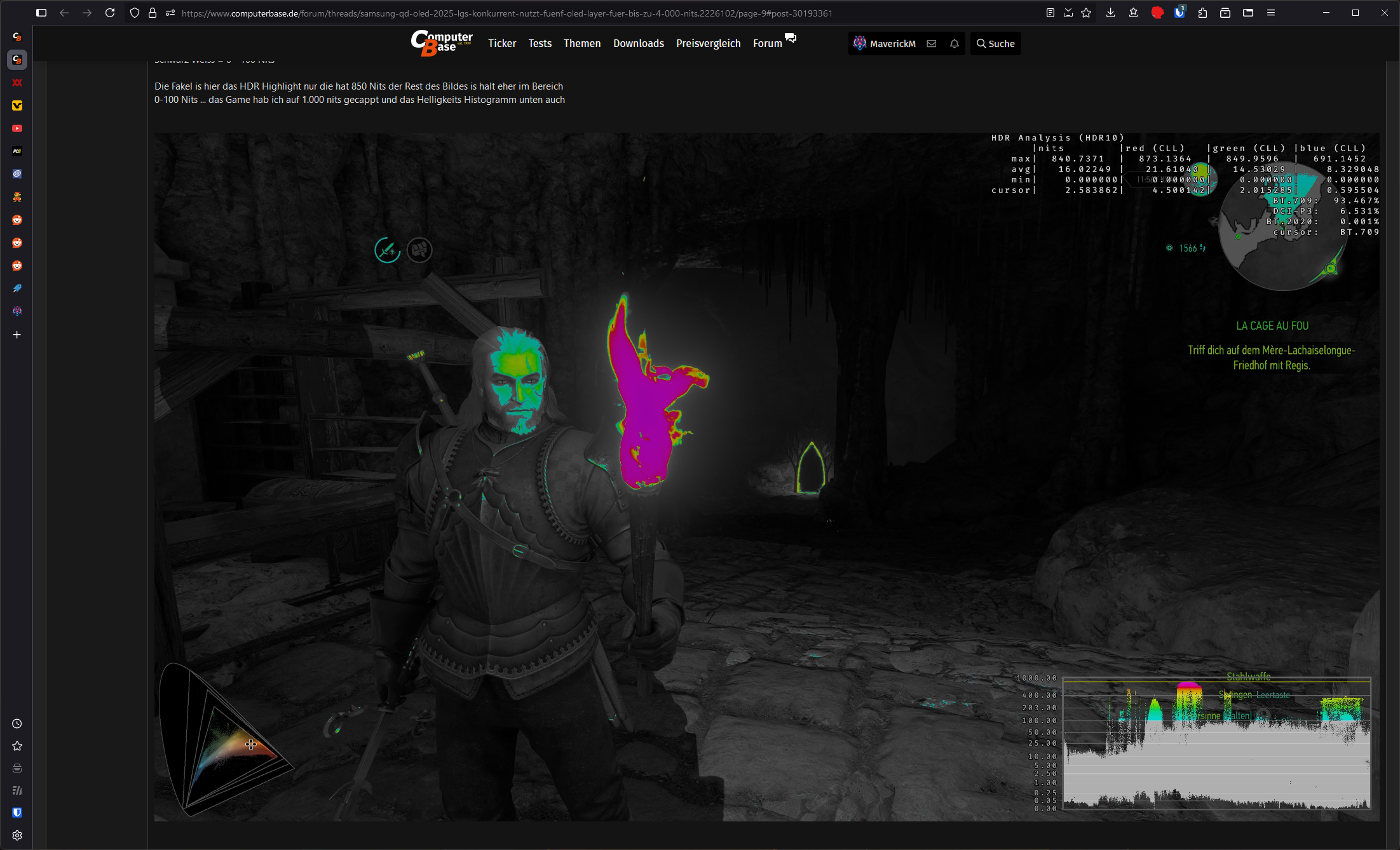1400x850 pixels.
Task: Toggle reader view icon in the address bar
Action: 1050,13
